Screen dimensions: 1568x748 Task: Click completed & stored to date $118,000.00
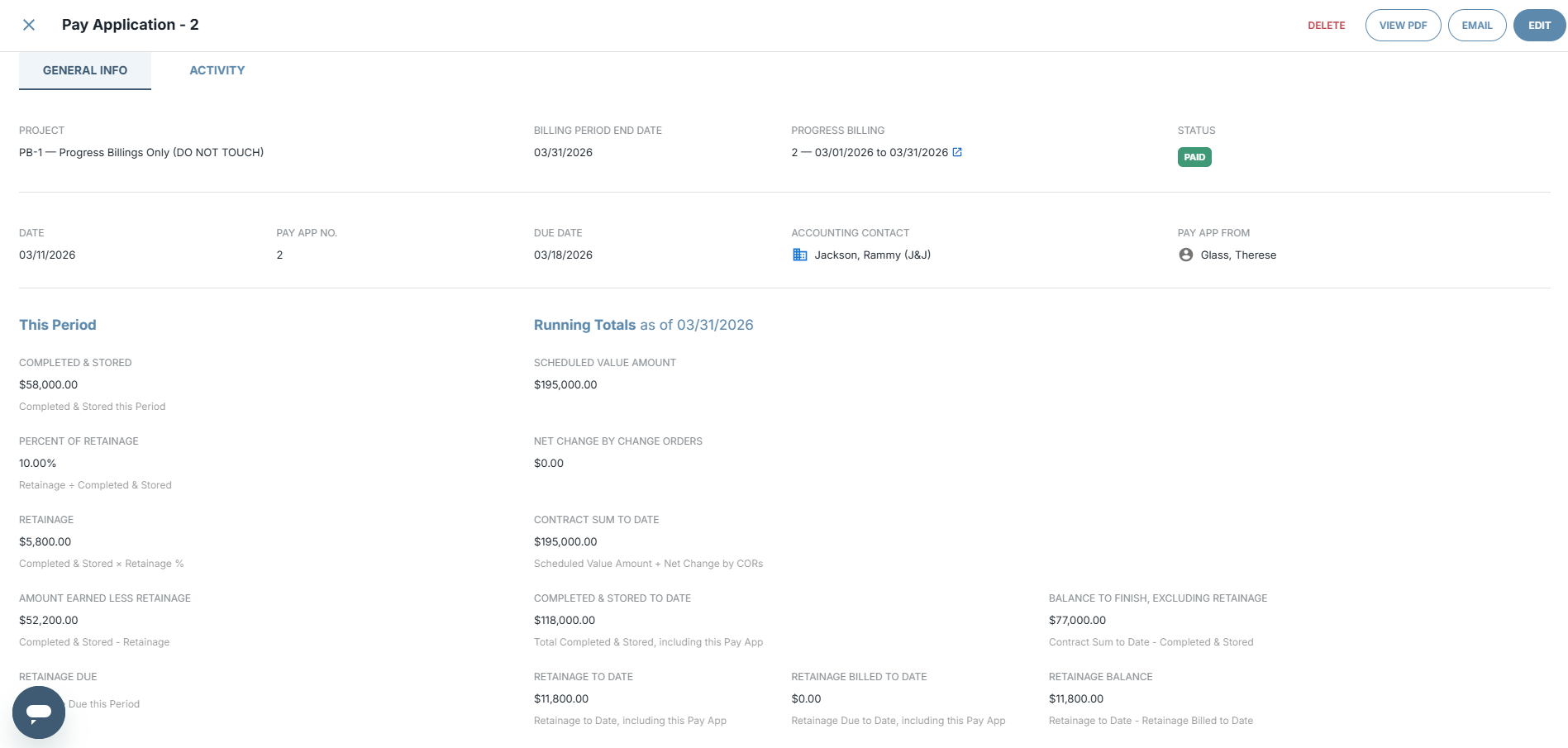pyautogui.click(x=565, y=620)
